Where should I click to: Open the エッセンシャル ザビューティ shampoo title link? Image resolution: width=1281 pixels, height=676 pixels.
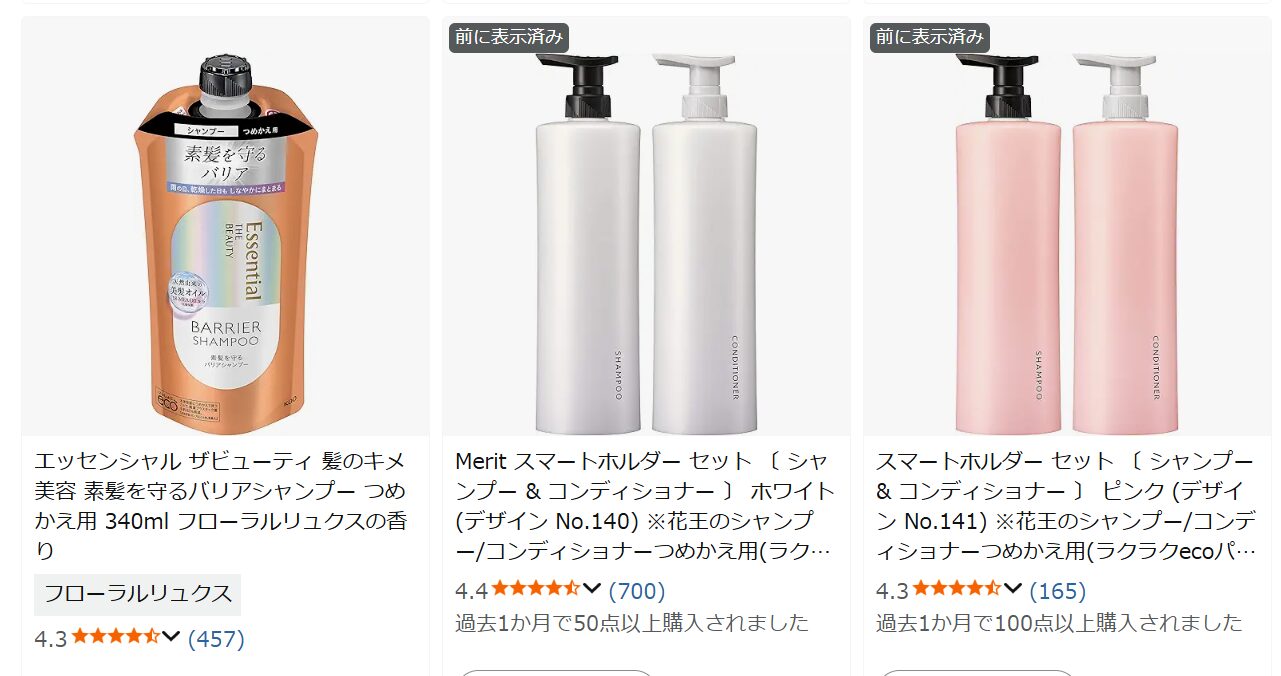(221, 506)
